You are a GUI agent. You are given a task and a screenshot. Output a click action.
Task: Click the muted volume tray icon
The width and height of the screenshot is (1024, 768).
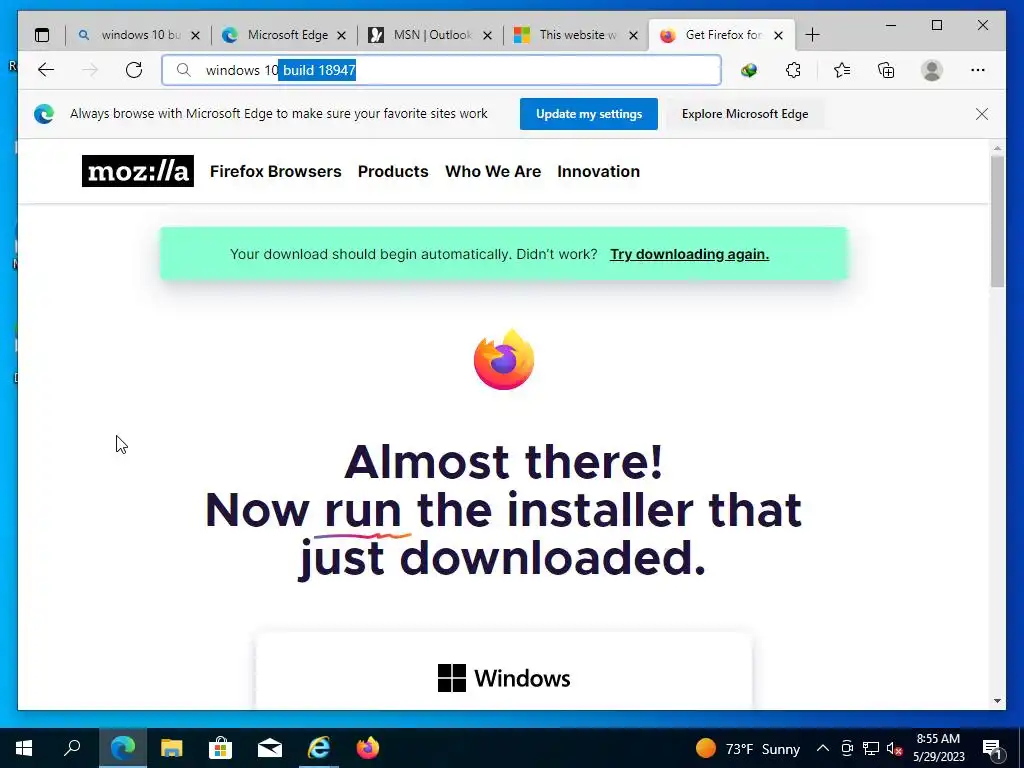click(x=894, y=748)
